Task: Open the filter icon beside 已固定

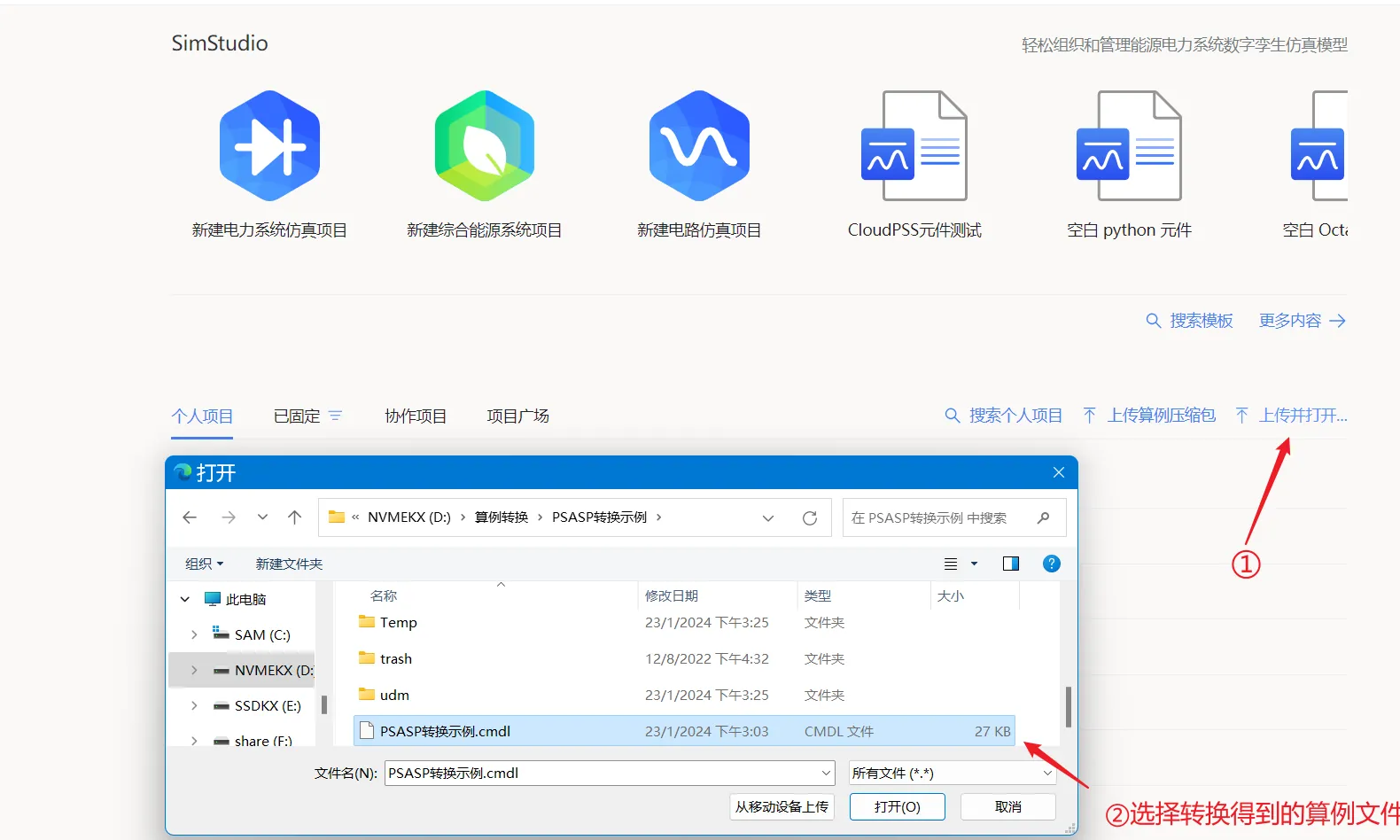Action: (x=335, y=416)
